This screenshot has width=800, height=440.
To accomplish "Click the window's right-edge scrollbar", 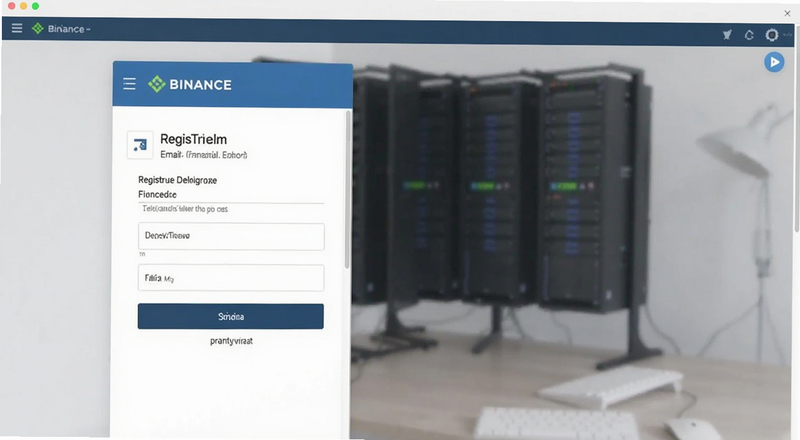I will (797, 130).
